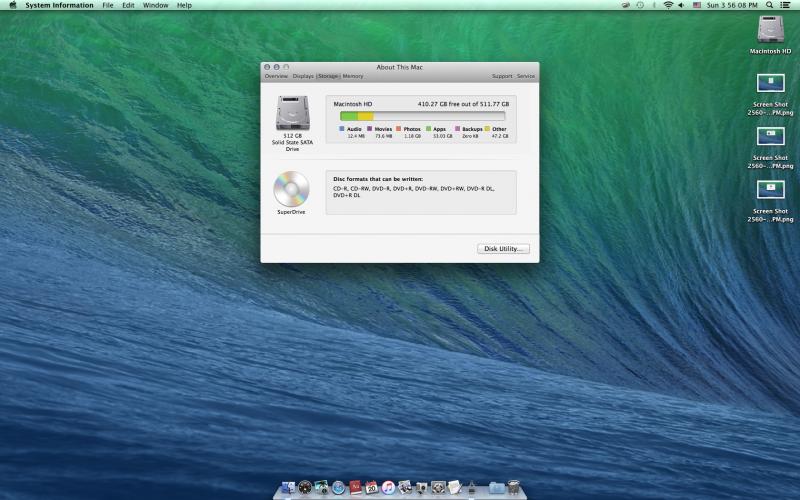Open the dark gauge Dashboard icon in Dock
The width and height of the screenshot is (800, 500).
(305, 487)
